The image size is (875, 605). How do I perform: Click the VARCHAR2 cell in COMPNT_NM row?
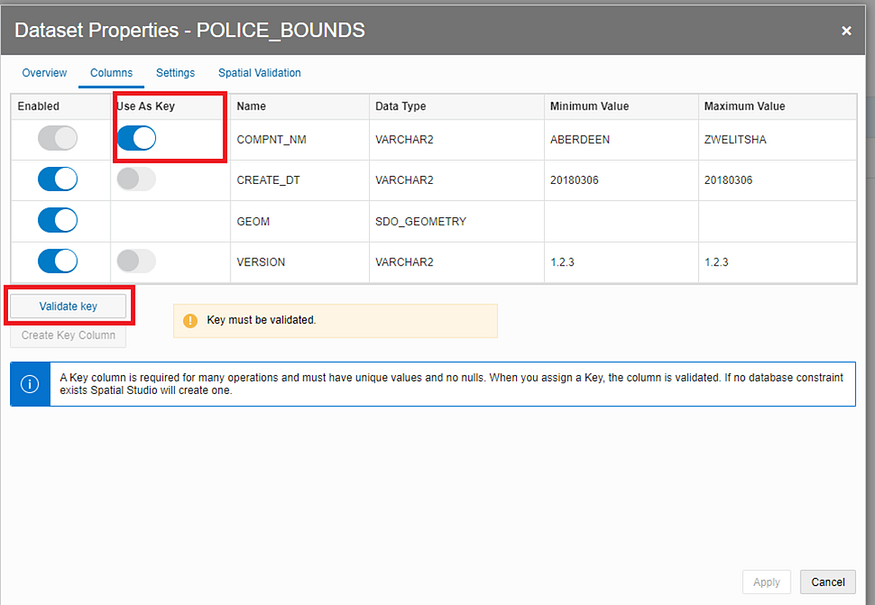pyautogui.click(x=456, y=140)
